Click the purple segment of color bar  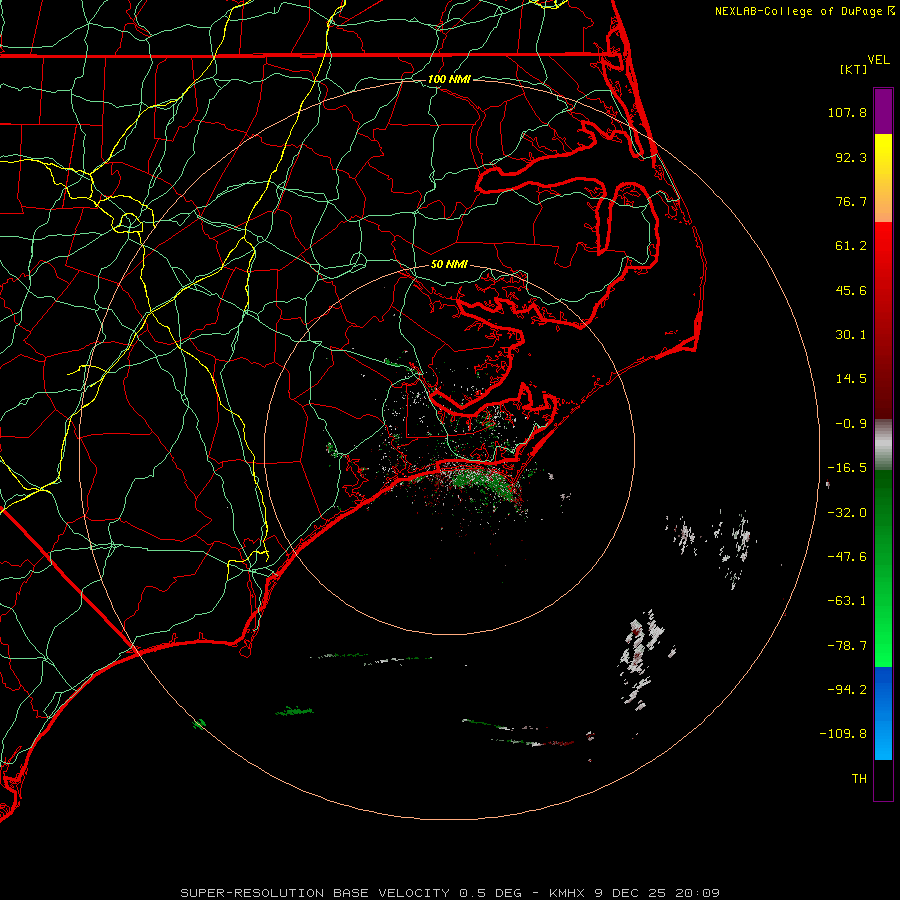(x=883, y=112)
